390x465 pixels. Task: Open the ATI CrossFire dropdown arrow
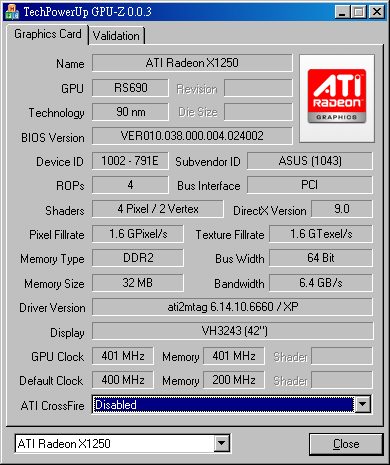(362, 404)
